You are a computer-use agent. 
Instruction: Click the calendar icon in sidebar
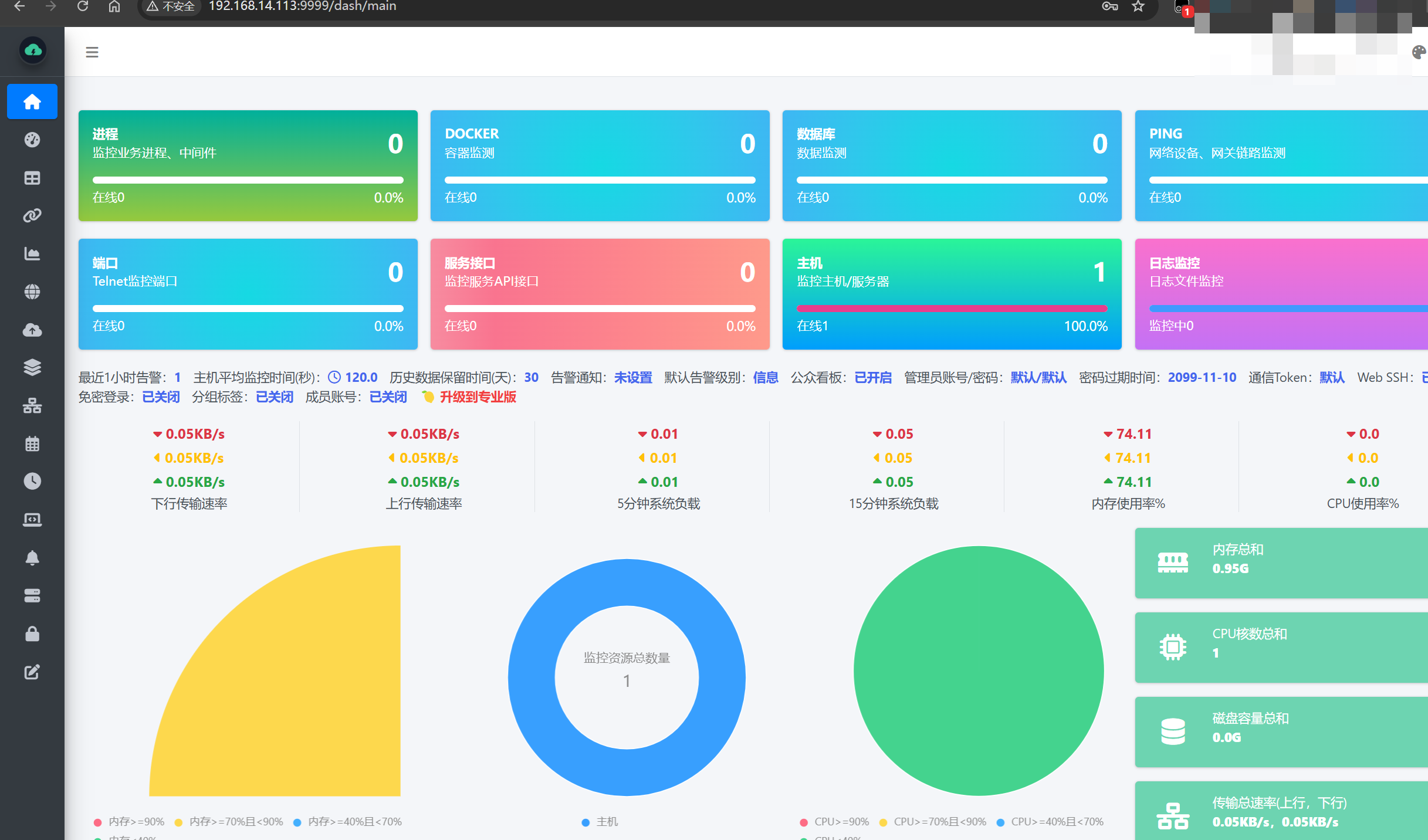pyautogui.click(x=32, y=444)
